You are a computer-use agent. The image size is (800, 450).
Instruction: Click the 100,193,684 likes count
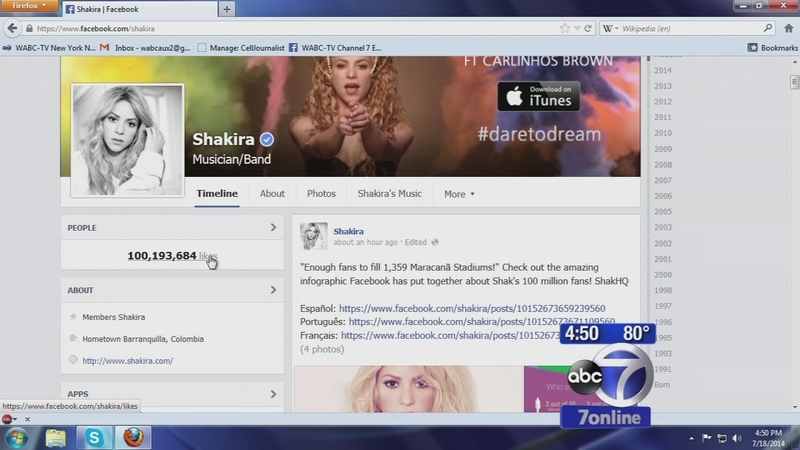point(172,256)
